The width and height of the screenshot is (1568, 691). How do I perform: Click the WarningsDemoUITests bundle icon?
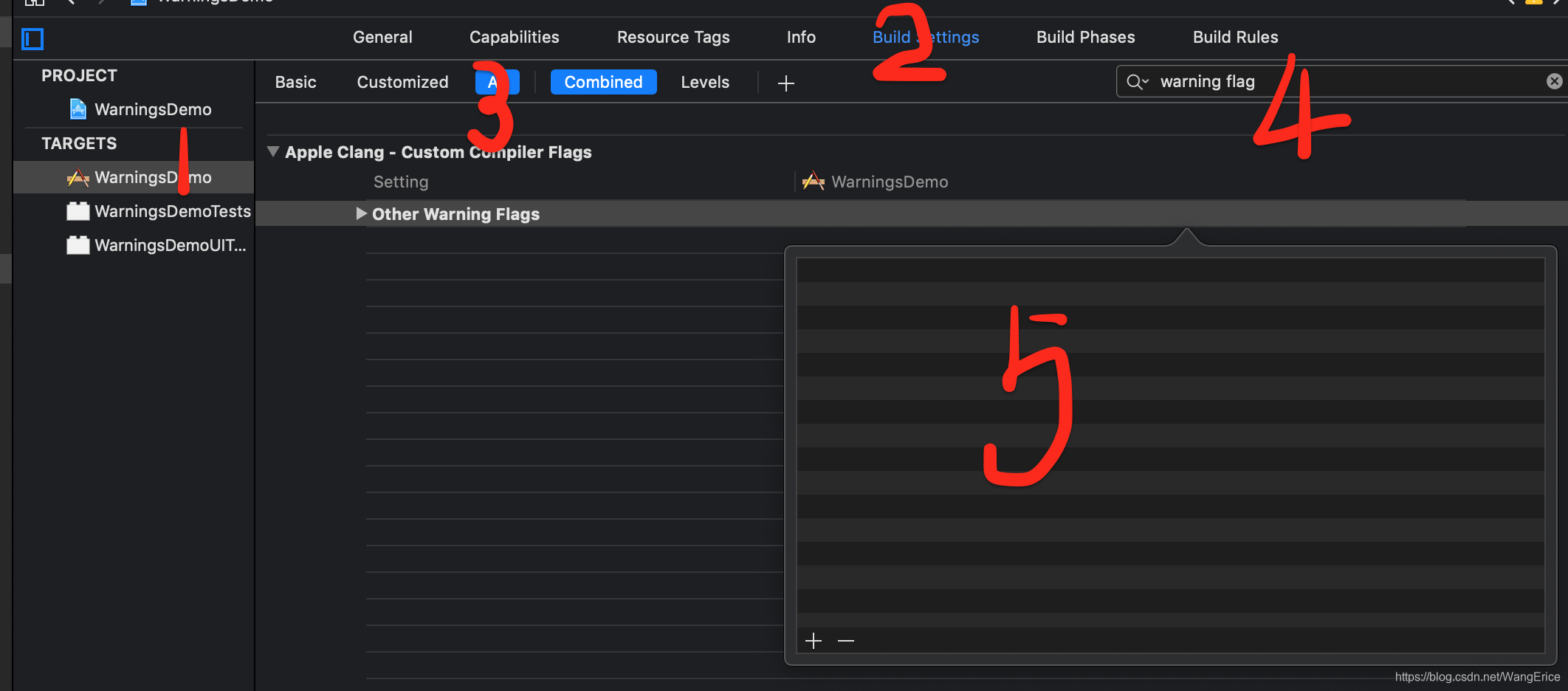(x=78, y=245)
